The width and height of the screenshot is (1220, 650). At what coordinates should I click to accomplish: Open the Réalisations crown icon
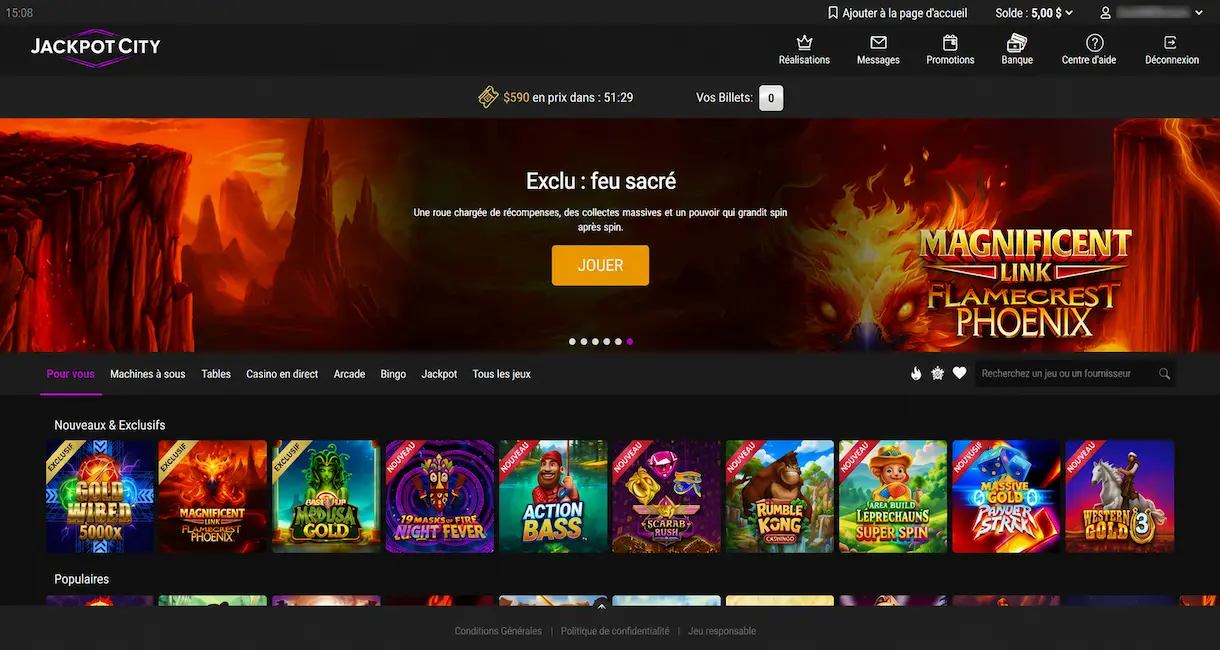coord(804,43)
